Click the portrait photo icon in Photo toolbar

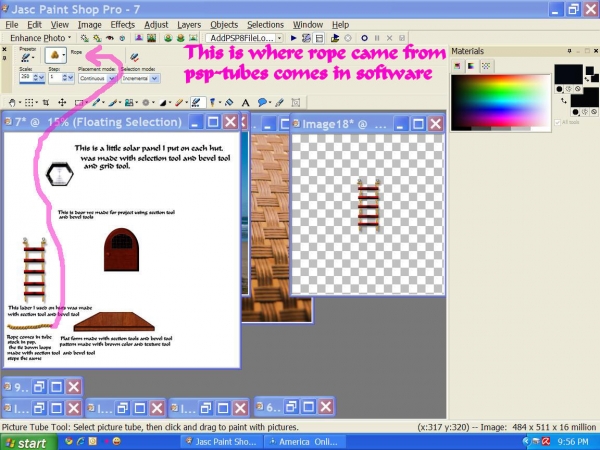coord(139,38)
